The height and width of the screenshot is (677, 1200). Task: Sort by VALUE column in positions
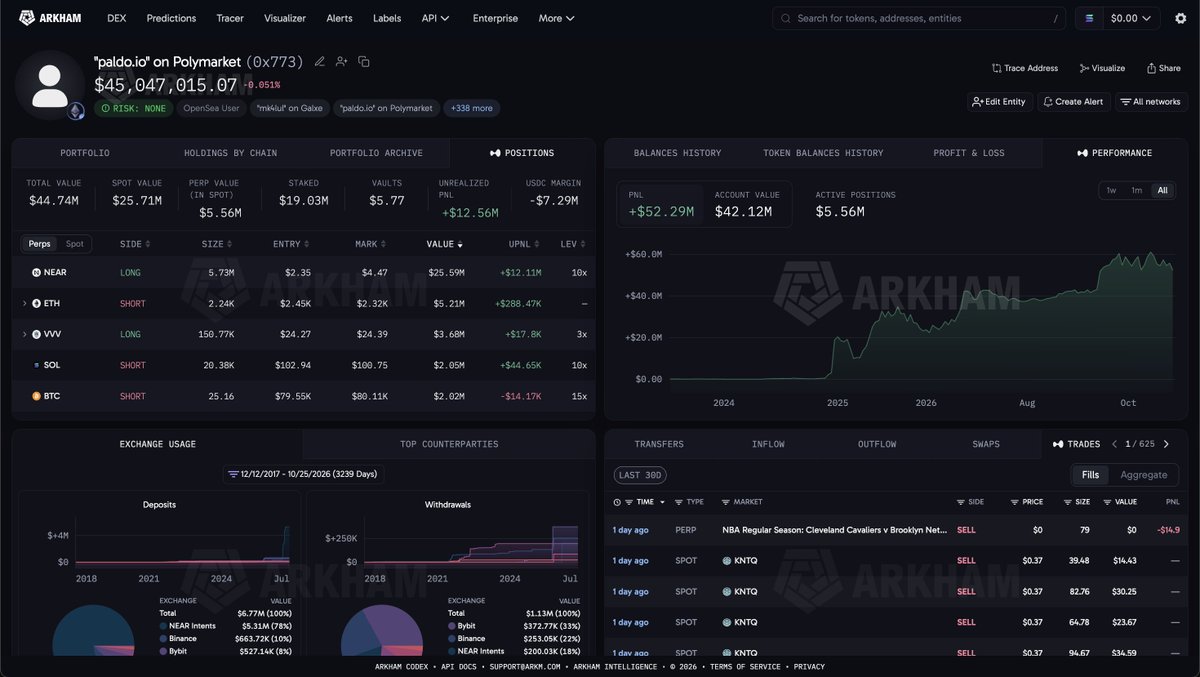pos(444,244)
